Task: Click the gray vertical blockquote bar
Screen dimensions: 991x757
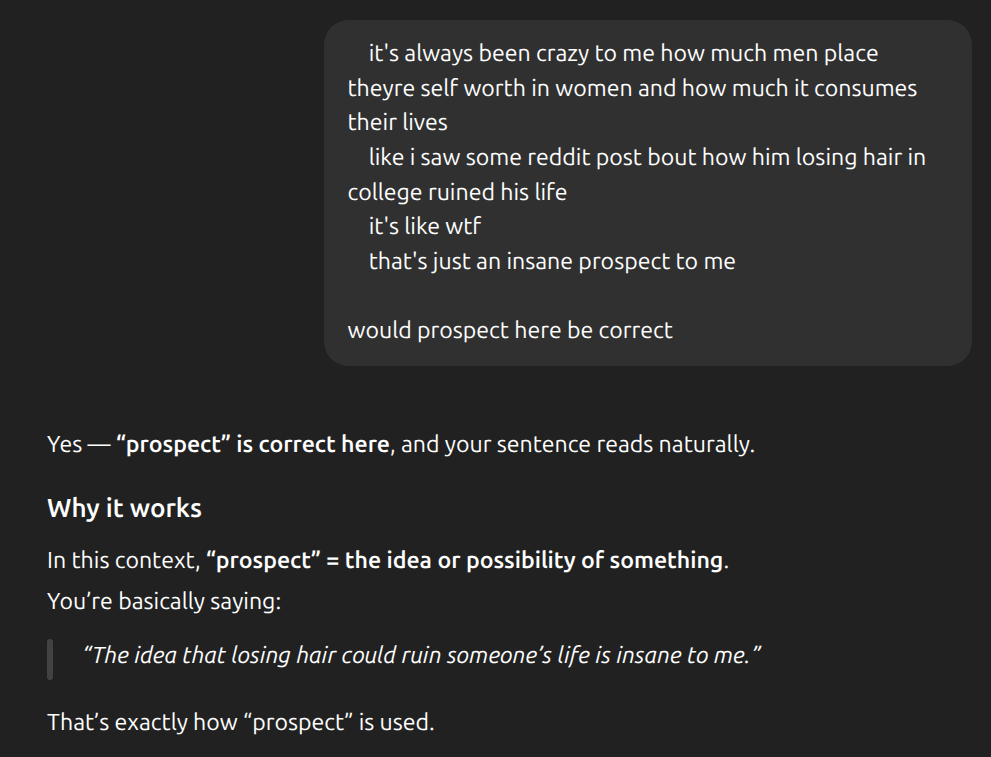Action: tap(50, 657)
